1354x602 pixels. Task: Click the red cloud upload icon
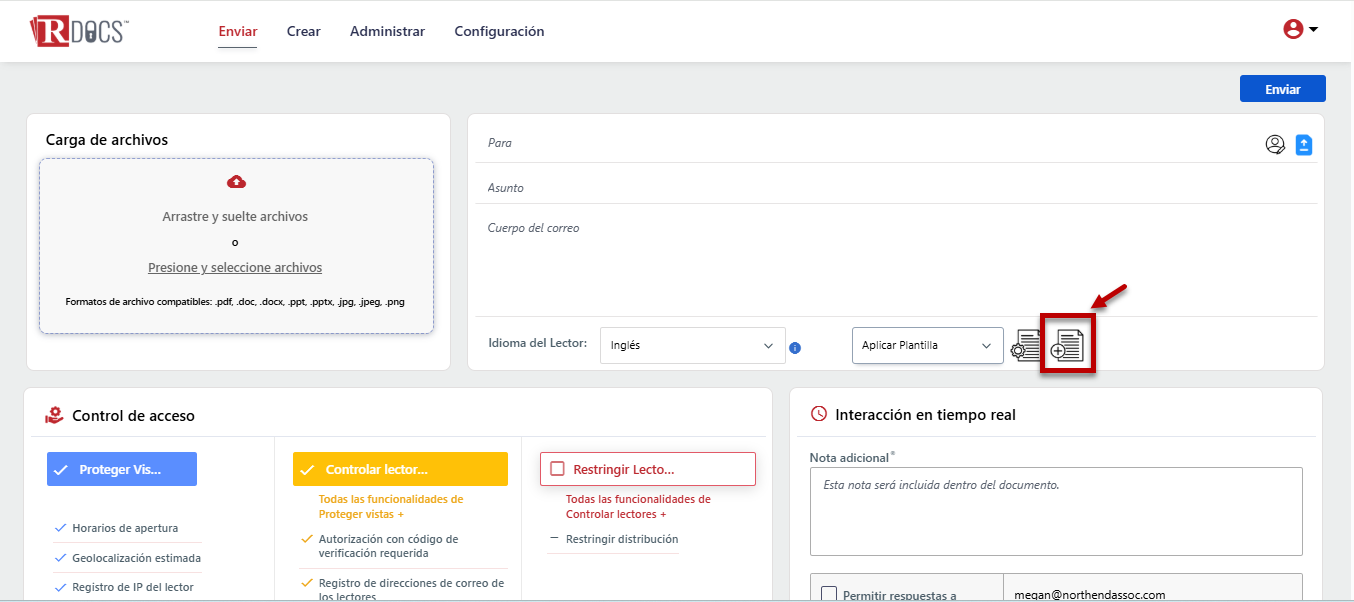[x=236, y=182]
